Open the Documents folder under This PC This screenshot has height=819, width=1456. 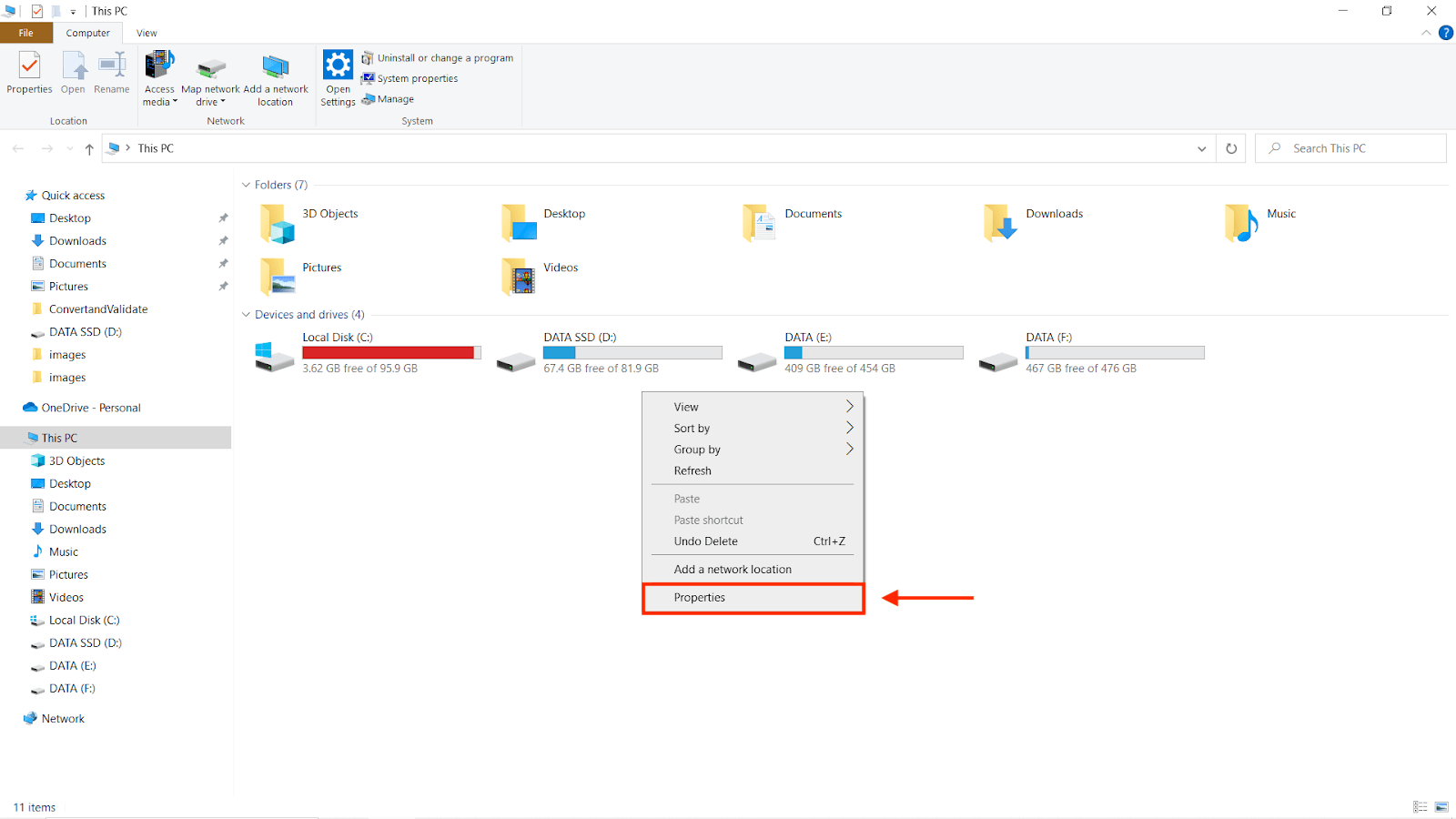coord(75,506)
